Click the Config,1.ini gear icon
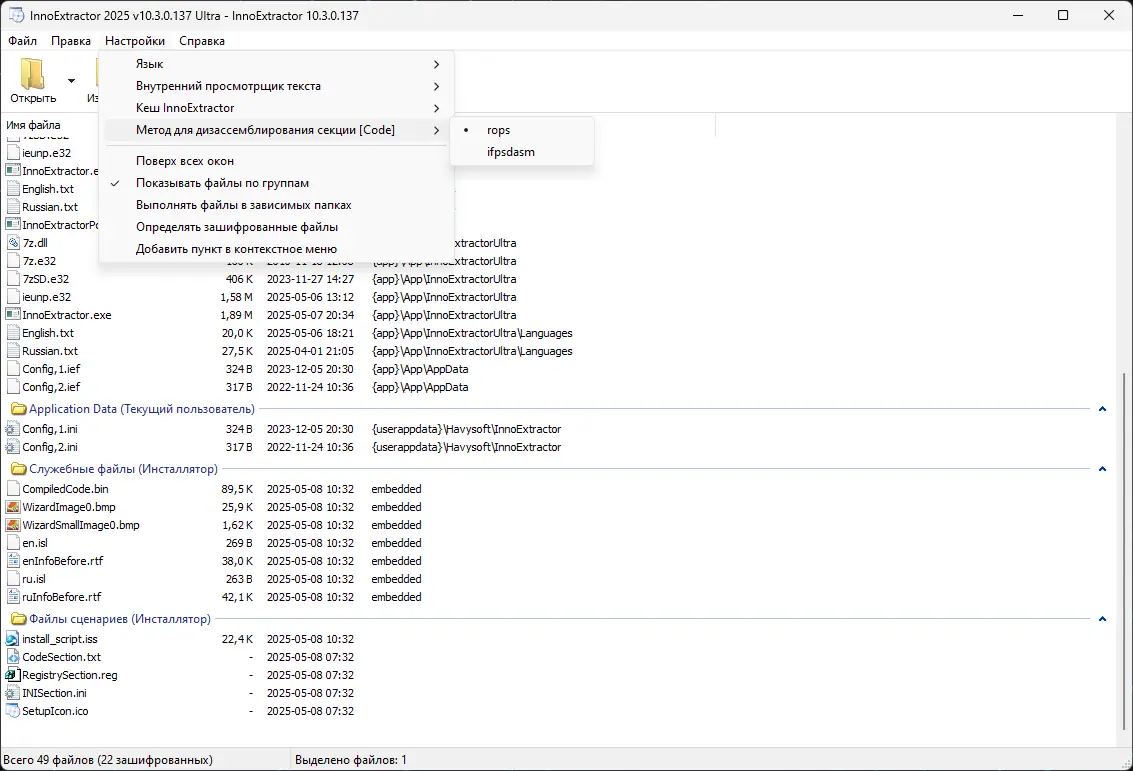 (12, 429)
